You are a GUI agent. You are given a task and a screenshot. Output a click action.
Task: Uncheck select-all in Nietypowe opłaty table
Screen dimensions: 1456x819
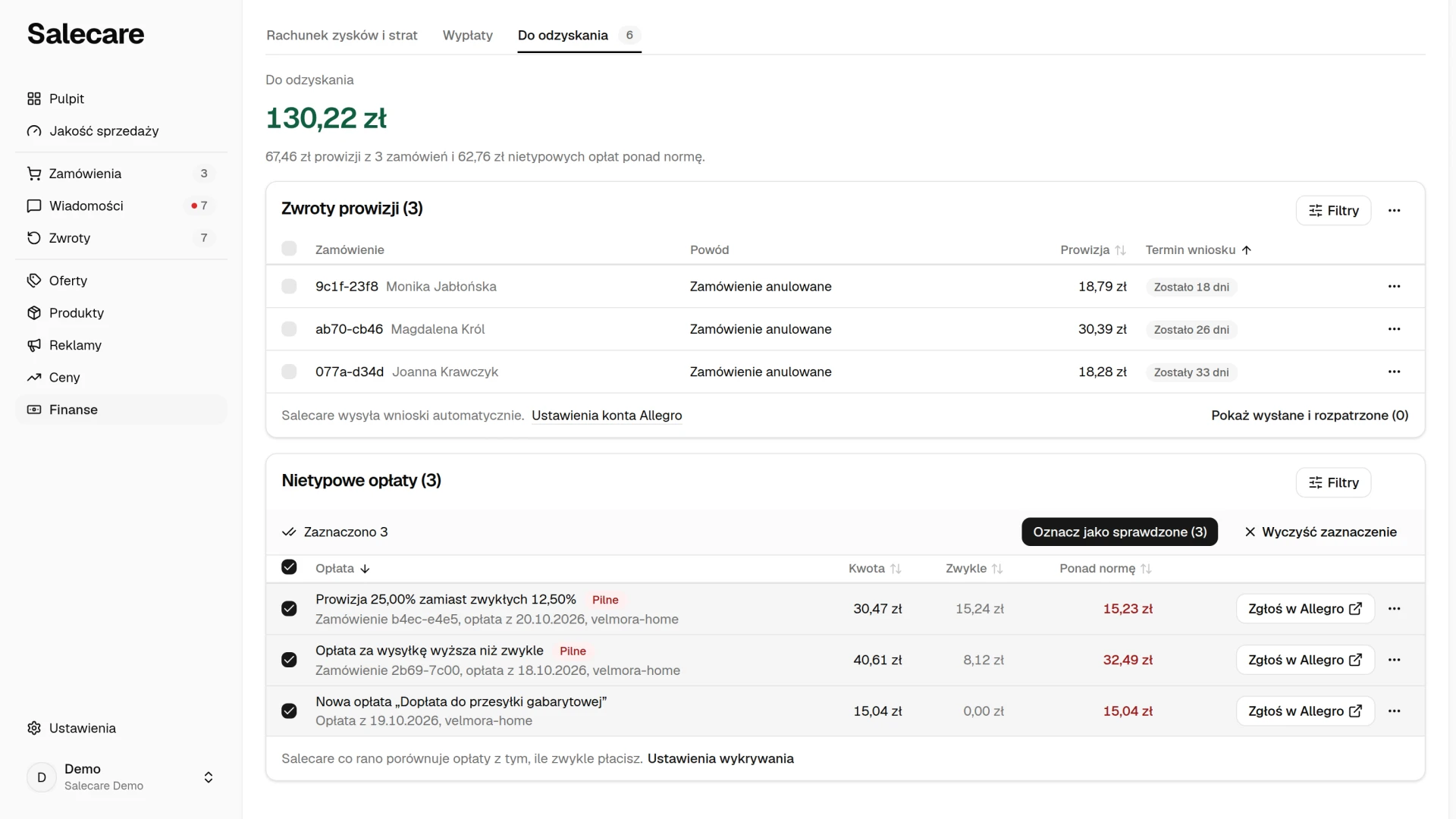click(x=289, y=567)
